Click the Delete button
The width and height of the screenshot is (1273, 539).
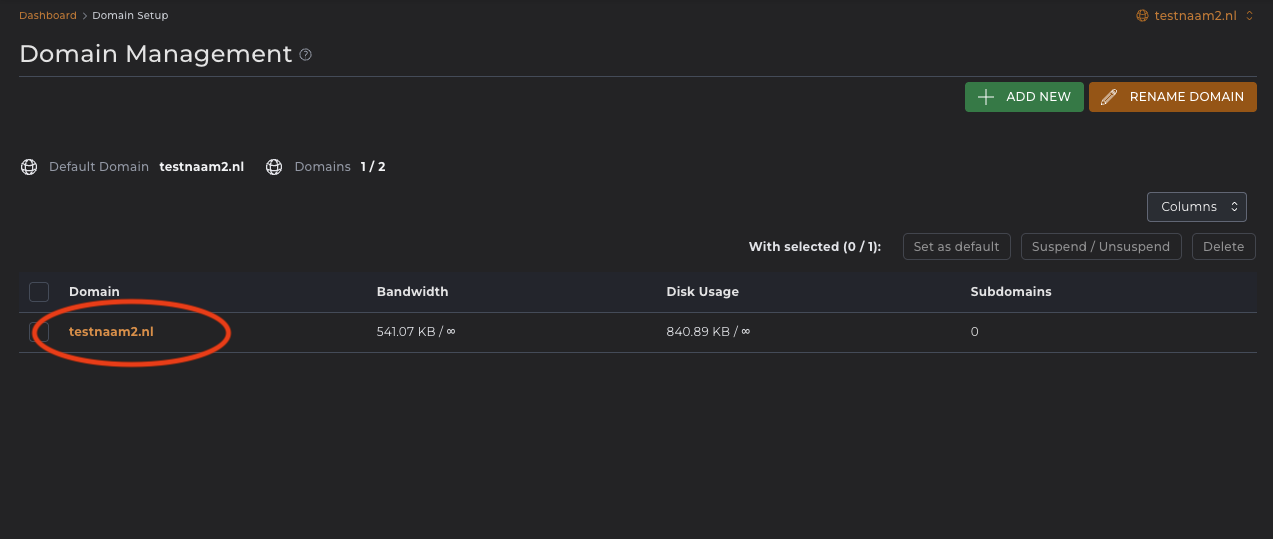tap(1223, 247)
